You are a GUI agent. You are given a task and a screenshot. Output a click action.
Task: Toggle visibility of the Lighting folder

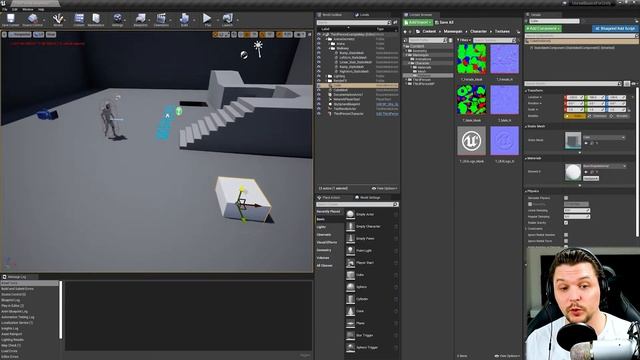click(x=319, y=76)
